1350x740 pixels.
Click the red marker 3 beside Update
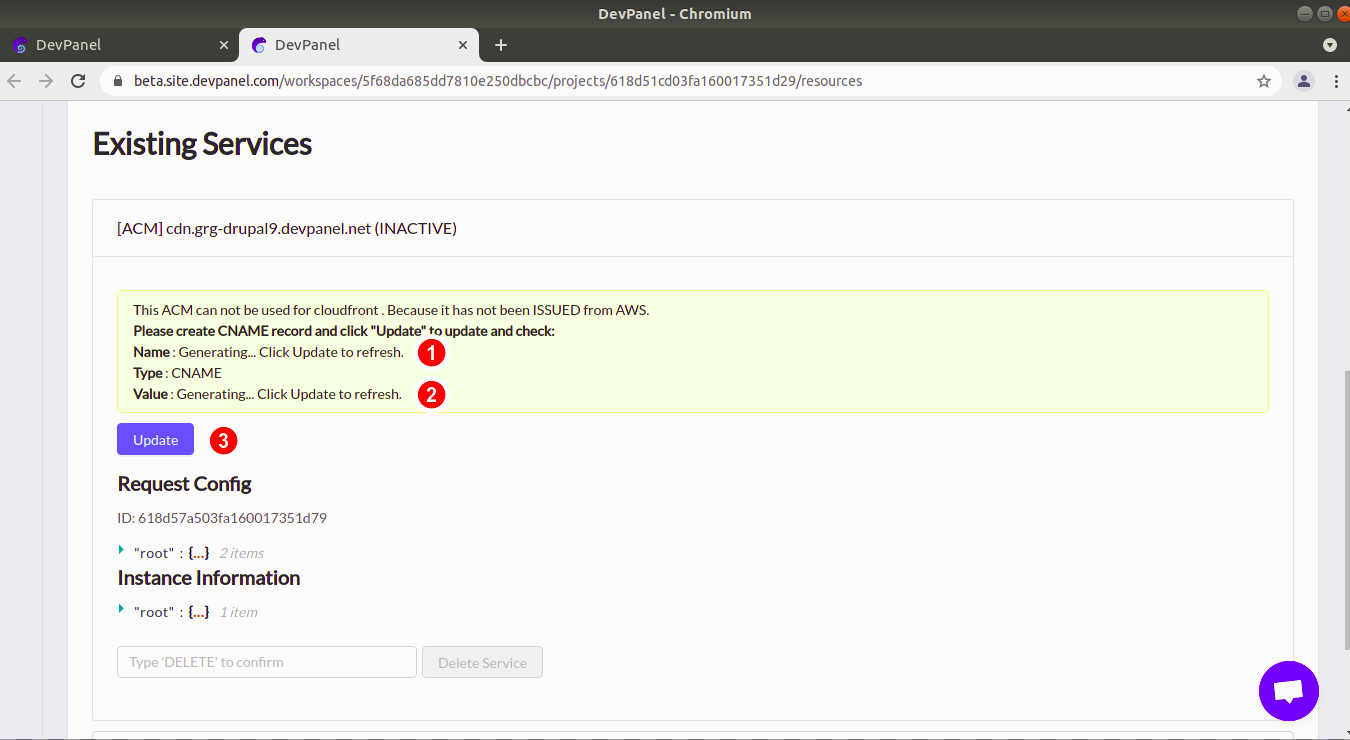tap(223, 440)
